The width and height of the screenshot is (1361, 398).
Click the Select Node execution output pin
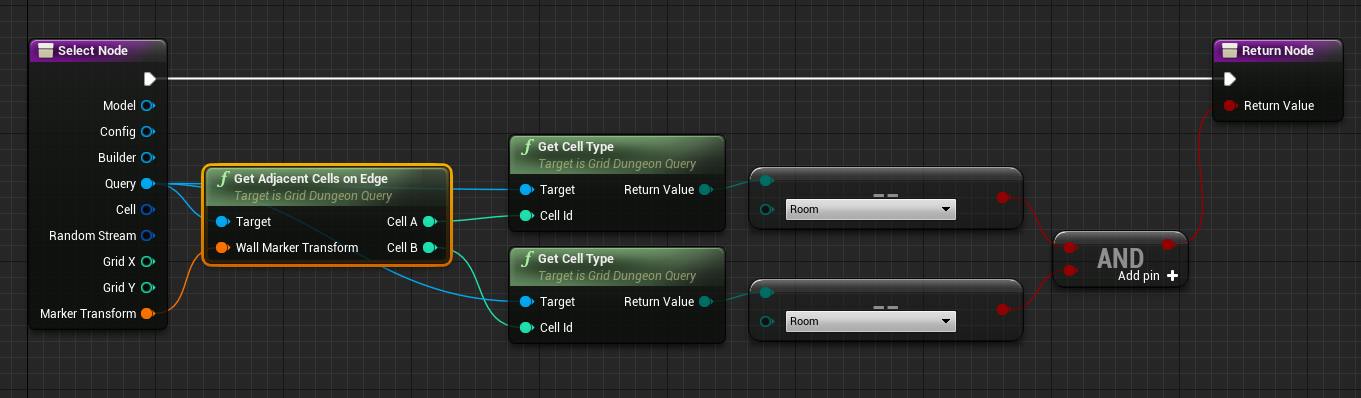(x=149, y=78)
